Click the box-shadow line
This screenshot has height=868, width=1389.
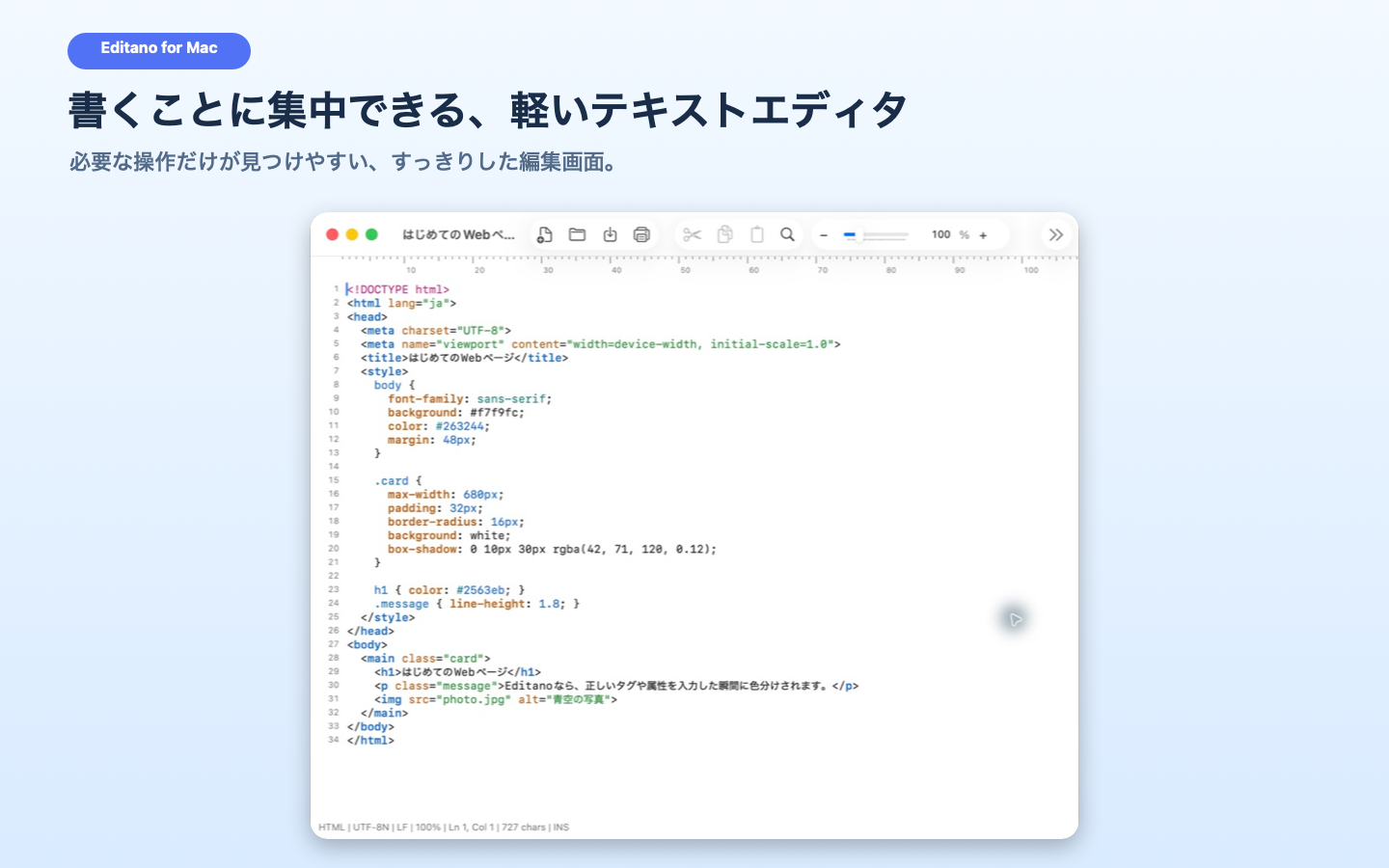point(553,549)
